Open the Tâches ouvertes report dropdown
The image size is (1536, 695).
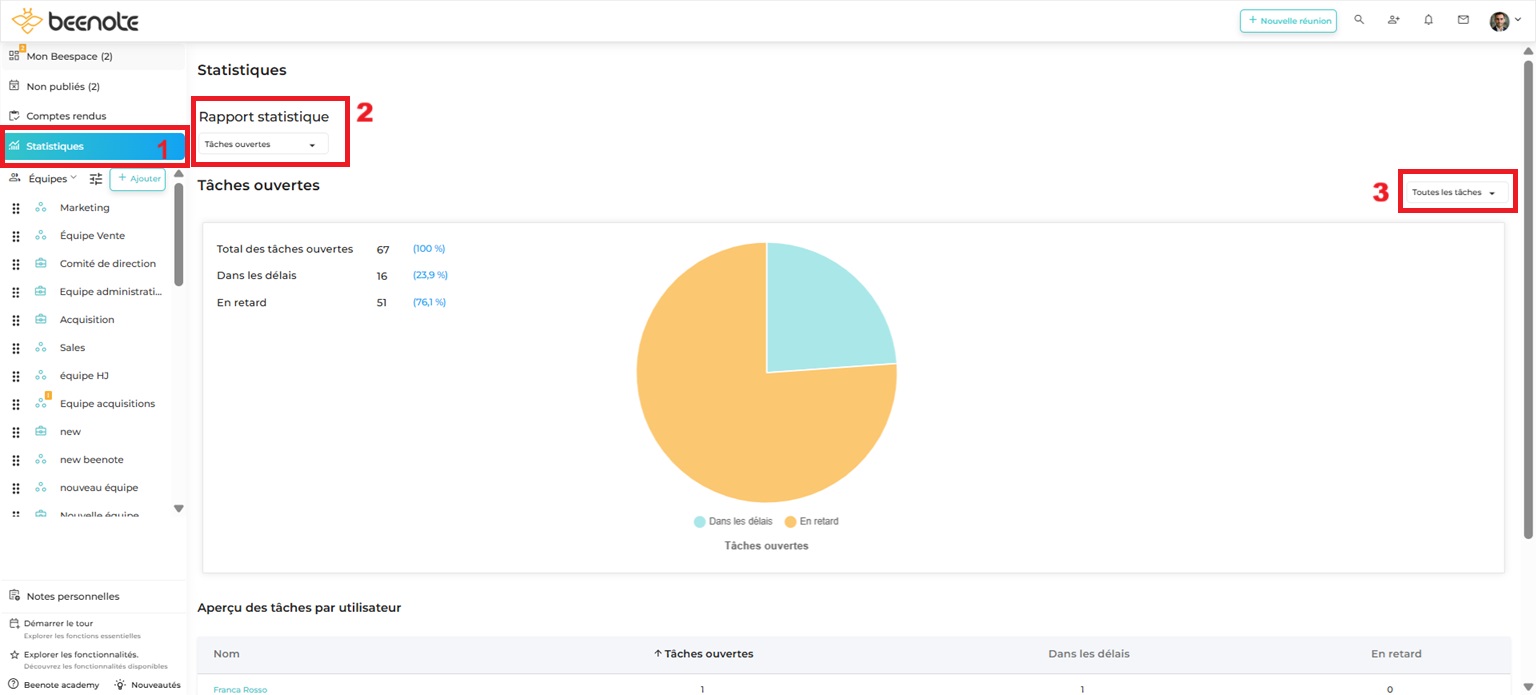tap(264, 143)
